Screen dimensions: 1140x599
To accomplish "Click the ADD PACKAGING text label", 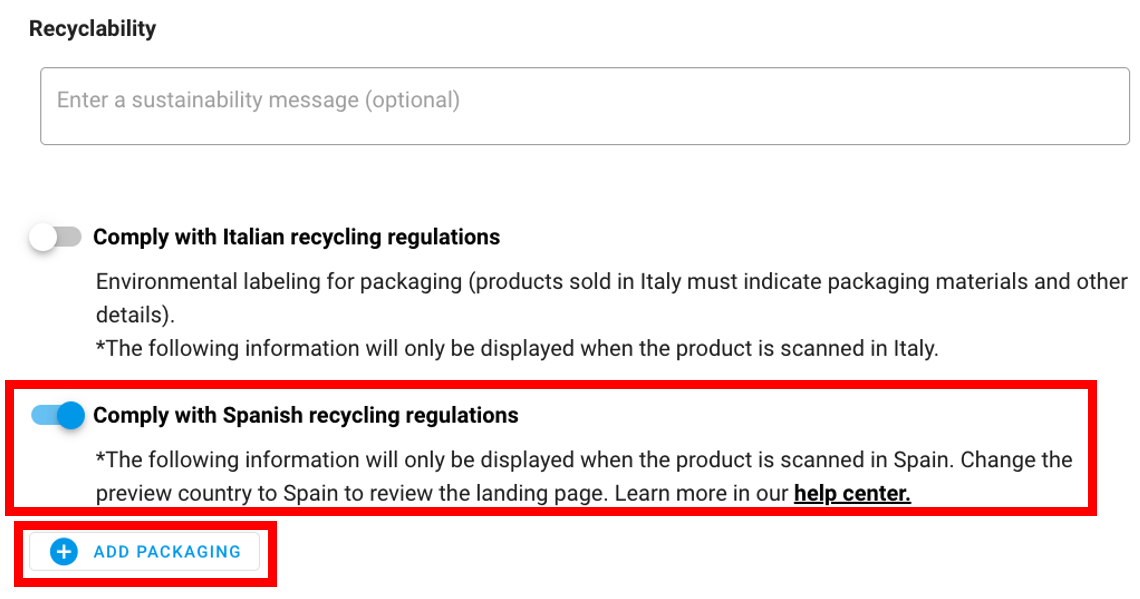I will pyautogui.click(x=167, y=551).
